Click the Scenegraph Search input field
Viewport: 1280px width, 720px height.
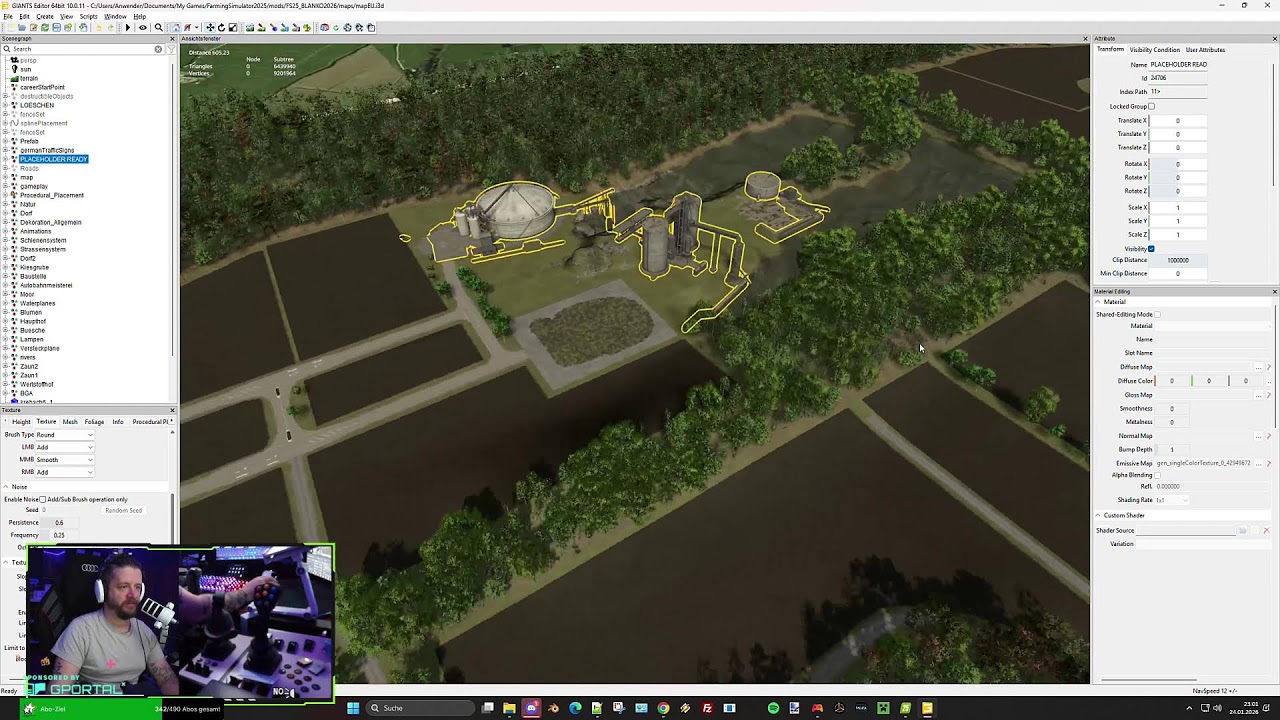pos(82,49)
